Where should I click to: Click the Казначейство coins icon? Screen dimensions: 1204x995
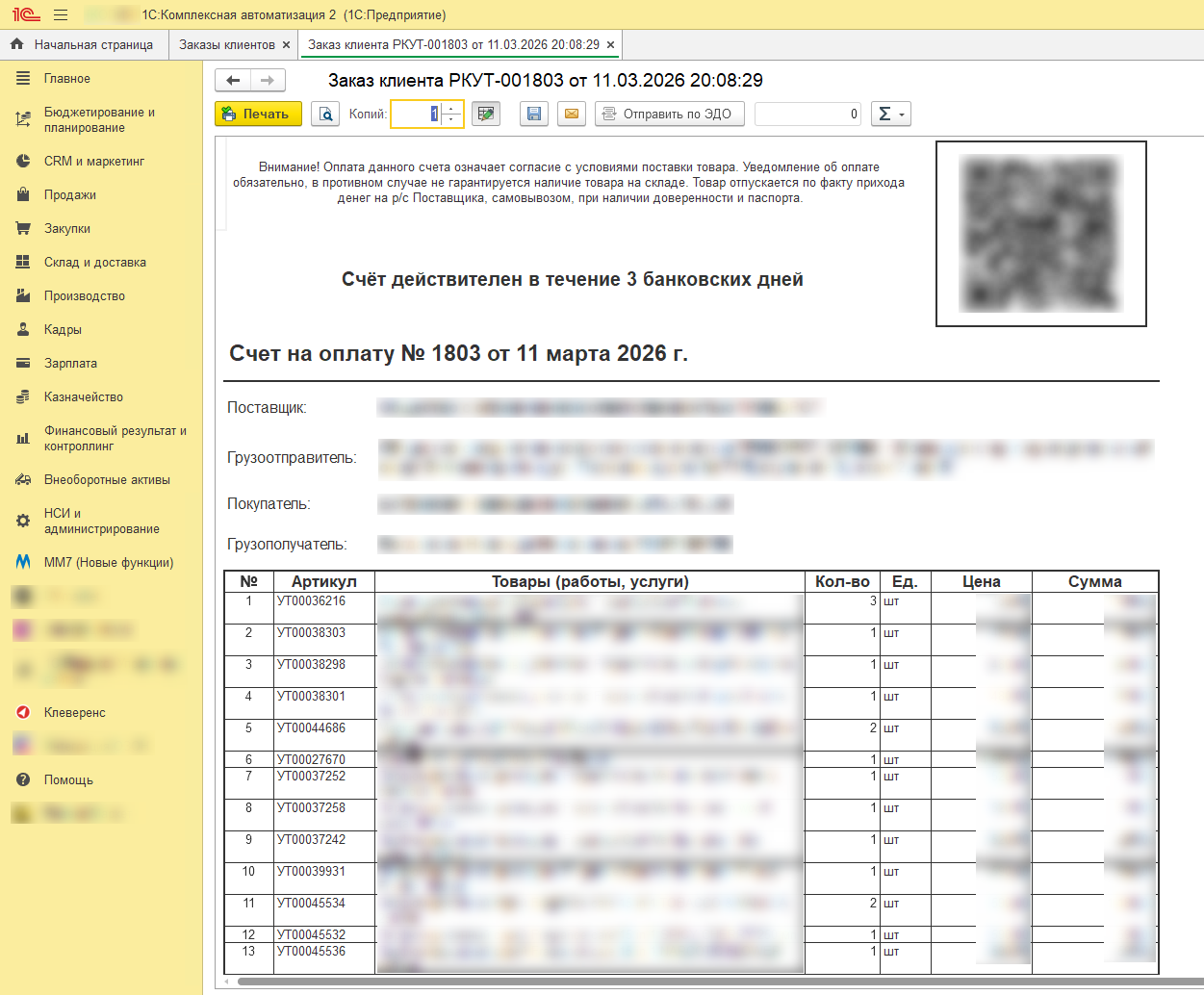coord(23,397)
